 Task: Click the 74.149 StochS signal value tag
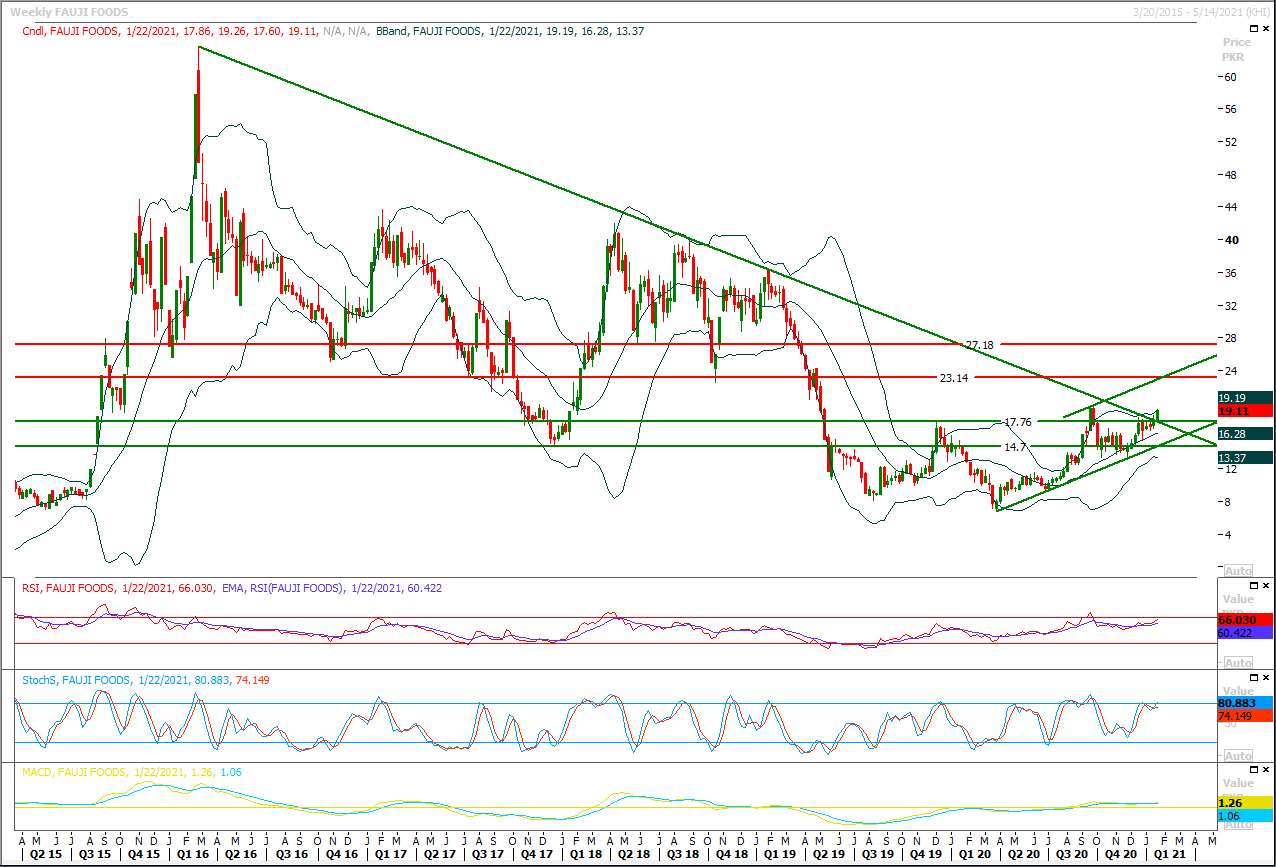click(x=1244, y=716)
